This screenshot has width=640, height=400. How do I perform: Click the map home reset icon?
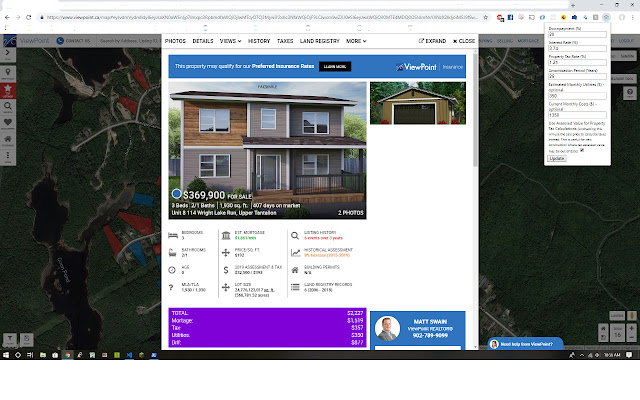603,328
